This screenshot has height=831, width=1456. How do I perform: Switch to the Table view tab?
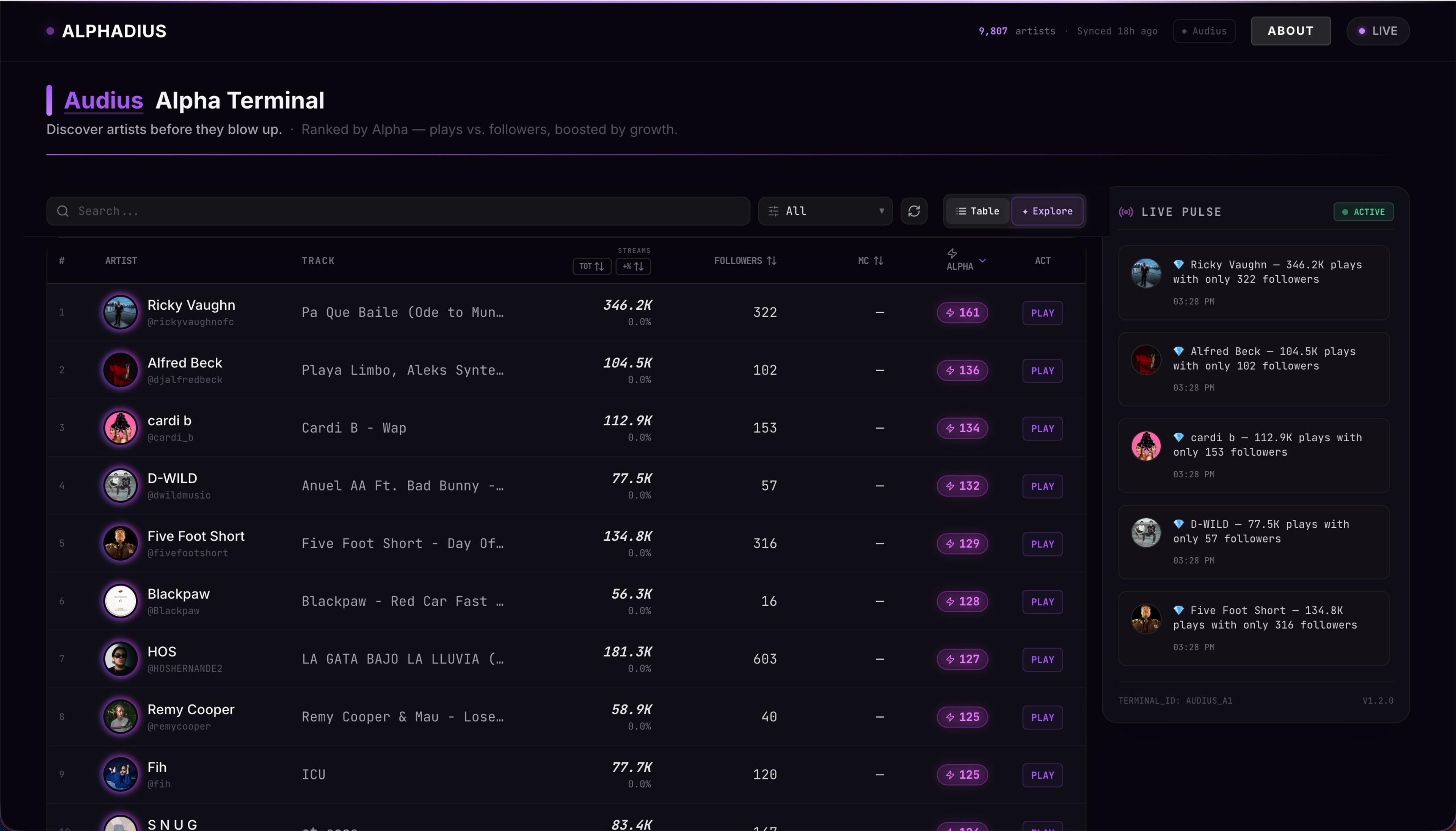977,211
